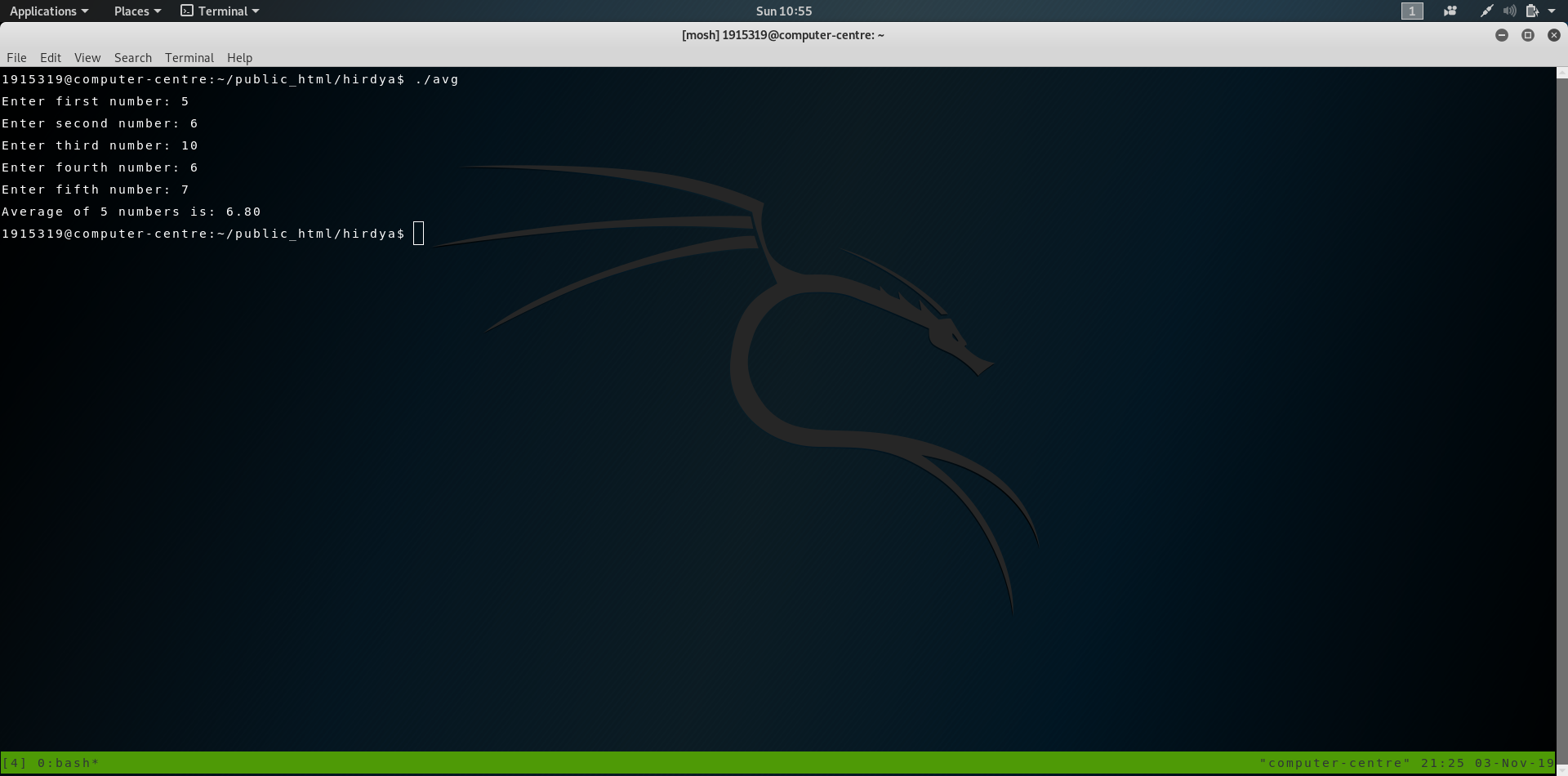Click the terminal's vertical scrollbar

click(x=1561, y=420)
